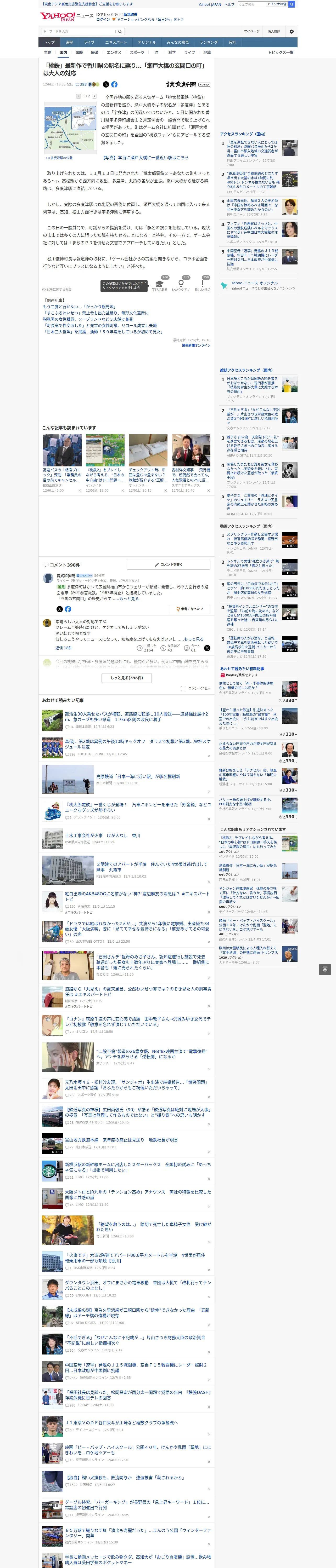Share the second comment on X
Image resolution: width=336 pixels, height=1568 pixels.
(x=207, y=648)
